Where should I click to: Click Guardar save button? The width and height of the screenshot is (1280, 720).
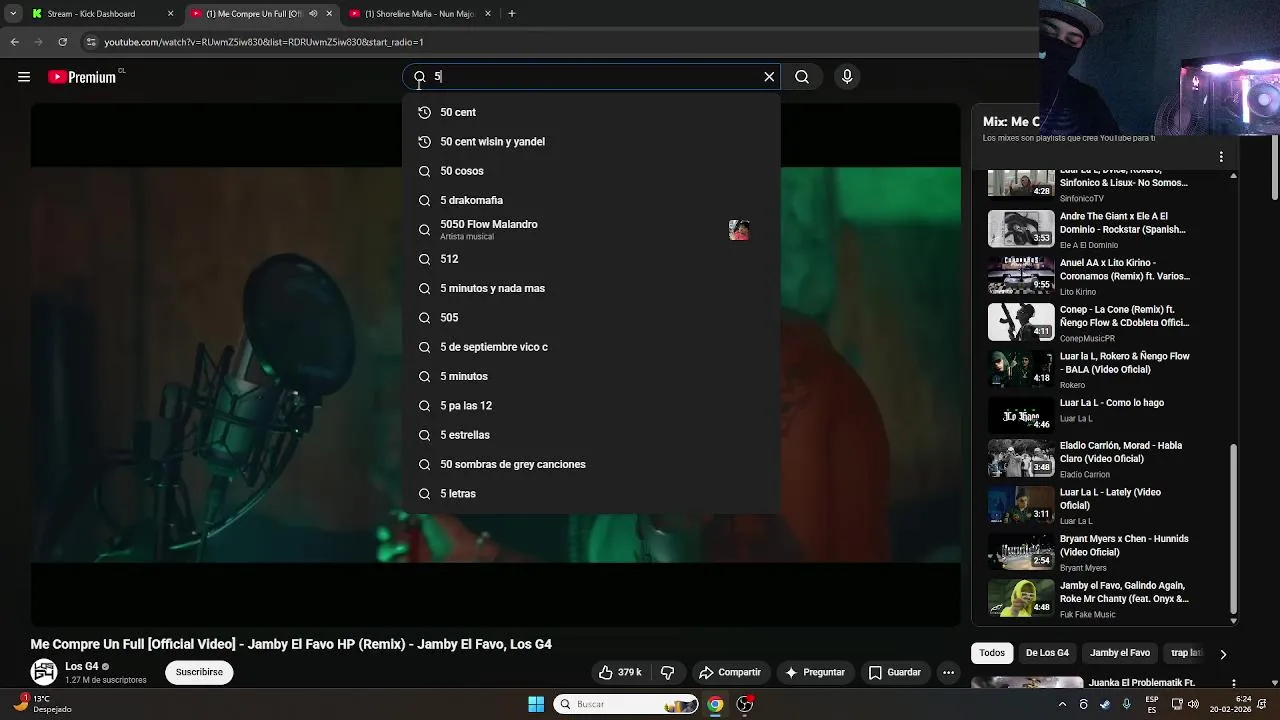coord(895,672)
